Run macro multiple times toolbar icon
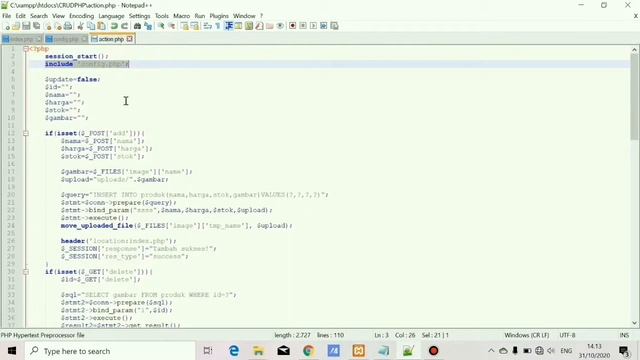The height and width of the screenshot is (360, 640). pos(324,26)
